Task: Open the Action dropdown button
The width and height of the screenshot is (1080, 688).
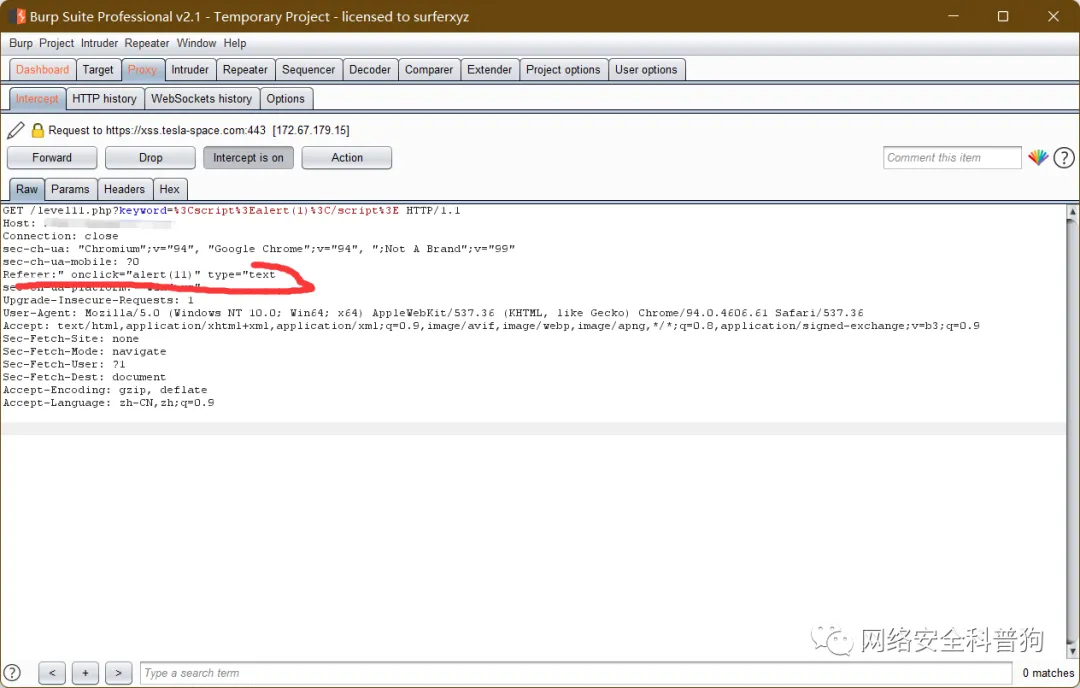Action: pos(346,158)
